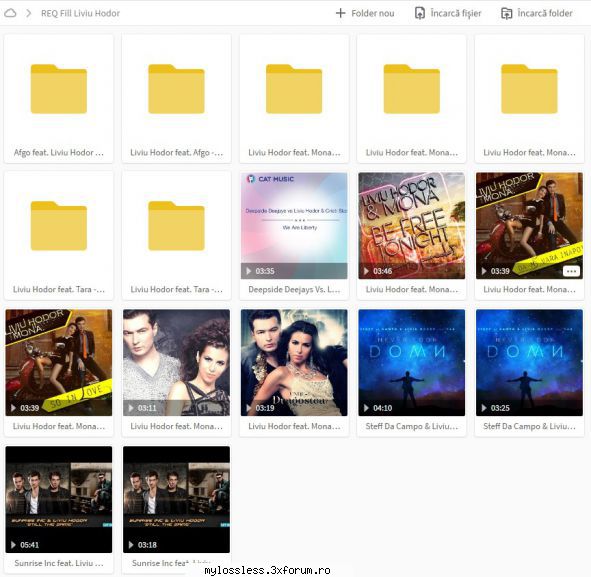Play the 03:46 Be Free Tonight video
The height and width of the screenshot is (577, 591).
366,271
